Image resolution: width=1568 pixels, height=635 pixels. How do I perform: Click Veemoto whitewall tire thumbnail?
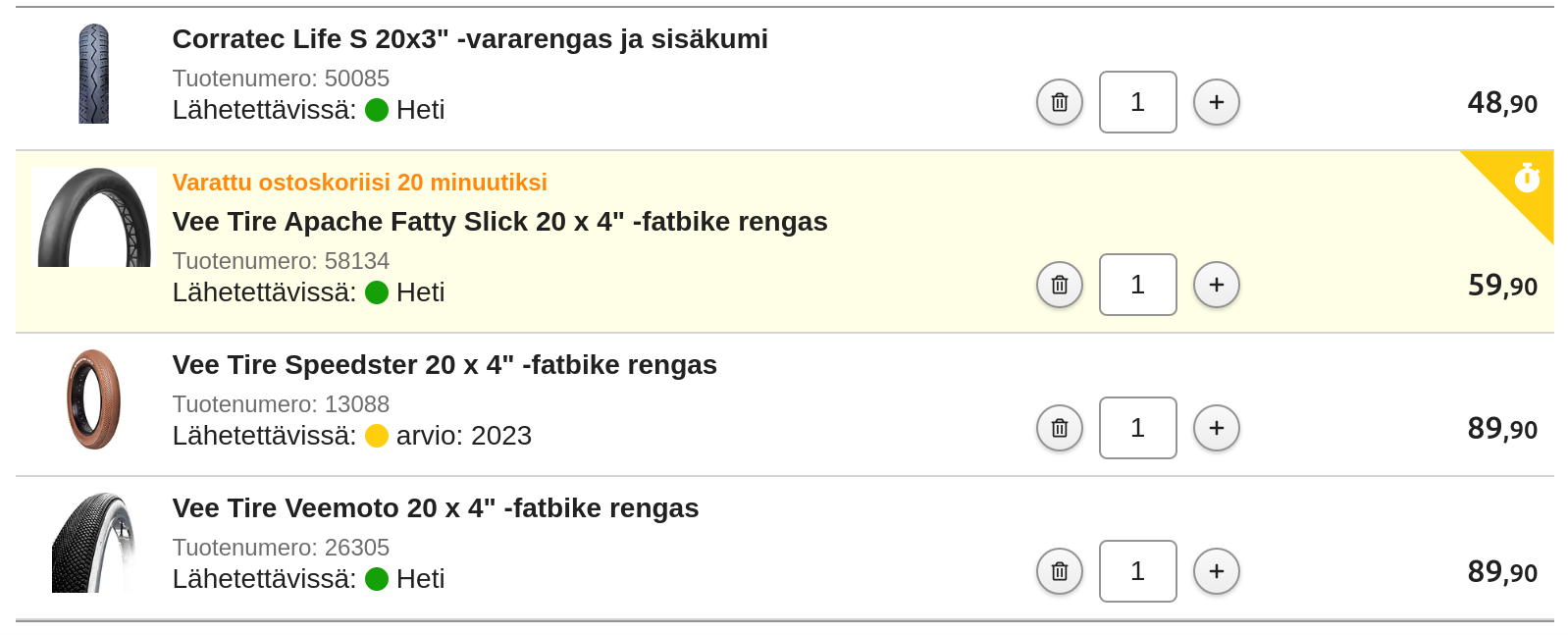coord(94,543)
